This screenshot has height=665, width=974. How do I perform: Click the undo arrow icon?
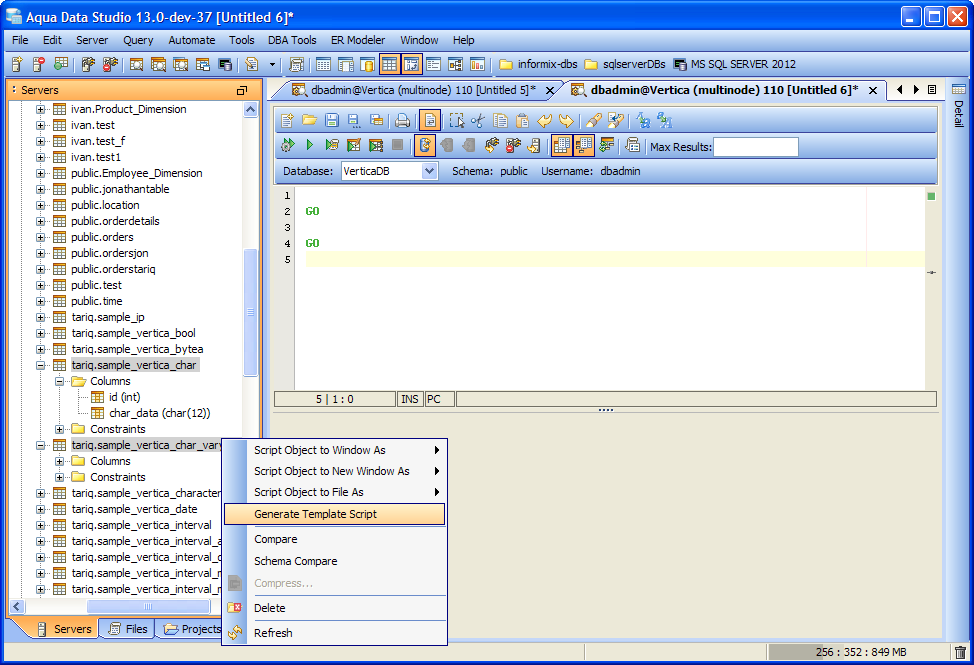point(545,120)
